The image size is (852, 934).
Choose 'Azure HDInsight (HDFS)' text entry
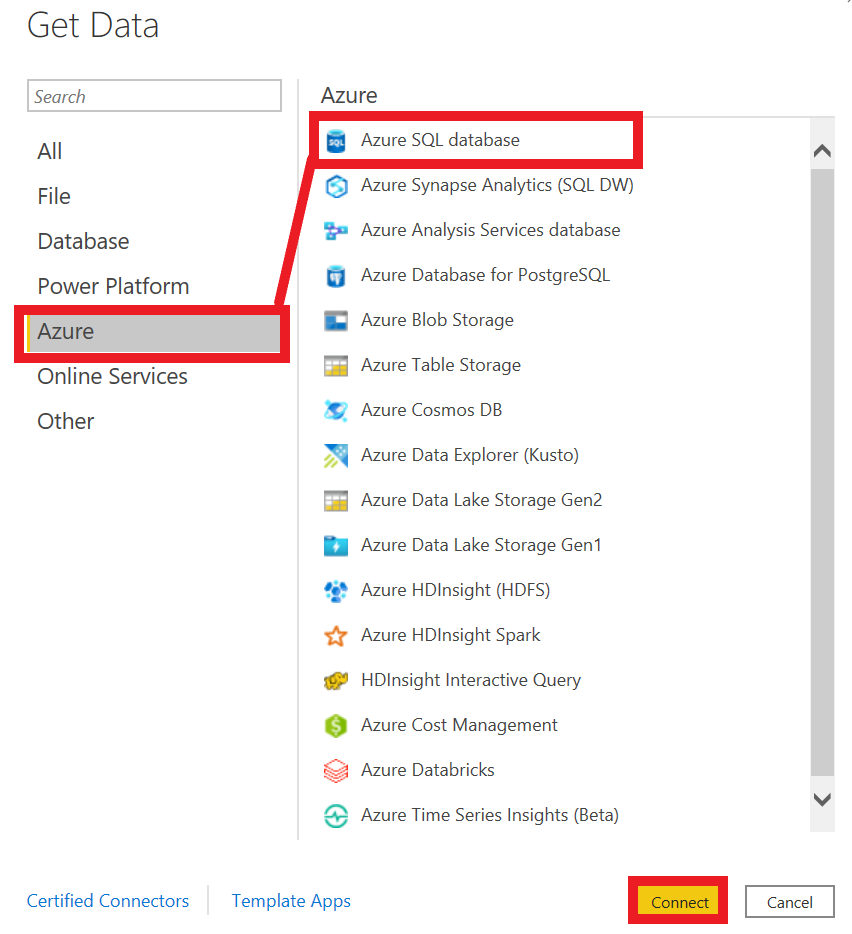coord(456,590)
